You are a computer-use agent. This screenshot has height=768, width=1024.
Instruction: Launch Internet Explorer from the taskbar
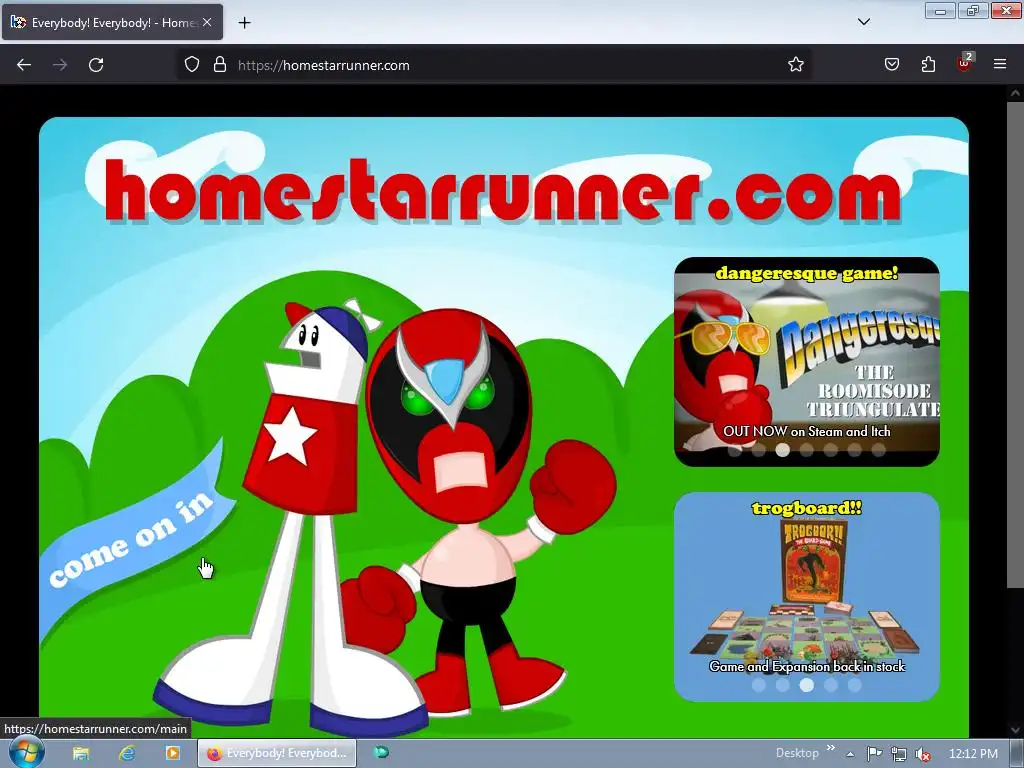click(127, 753)
